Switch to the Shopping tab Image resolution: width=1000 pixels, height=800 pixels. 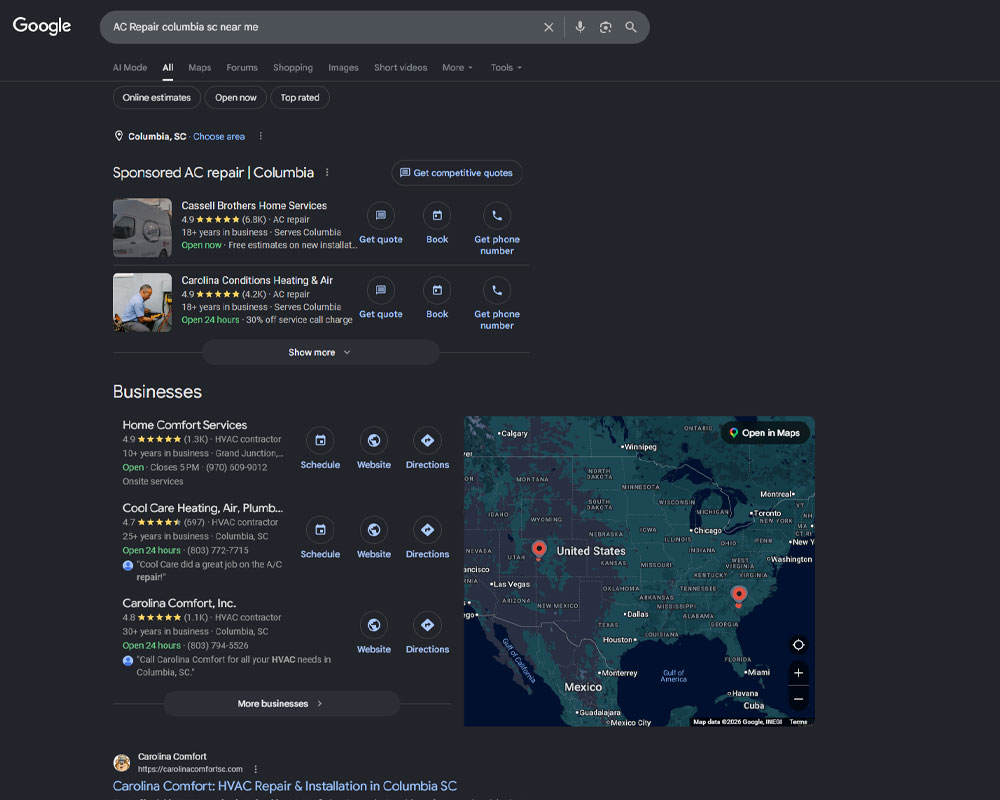[x=293, y=68]
